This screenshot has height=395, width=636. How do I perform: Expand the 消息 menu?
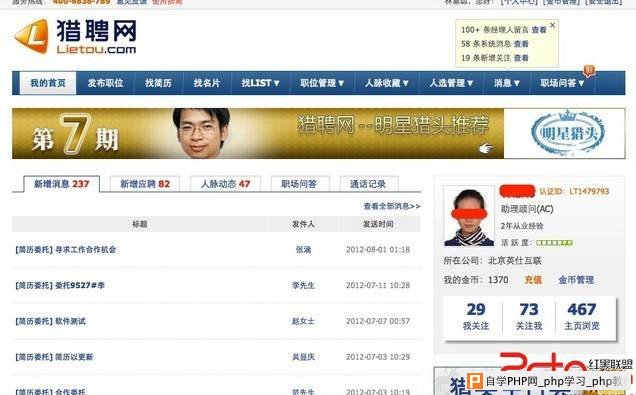(x=507, y=83)
